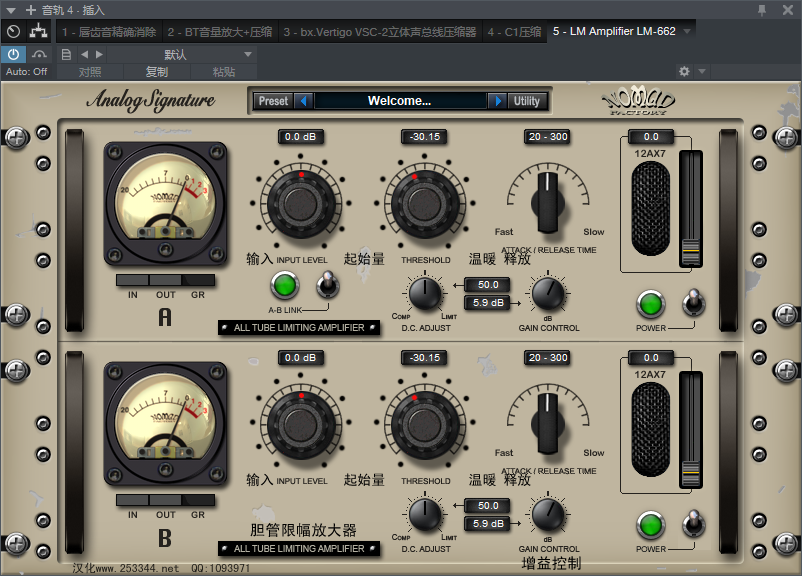Flip the A-B LINK toggle switch
The height and width of the screenshot is (576, 802).
pos(327,285)
